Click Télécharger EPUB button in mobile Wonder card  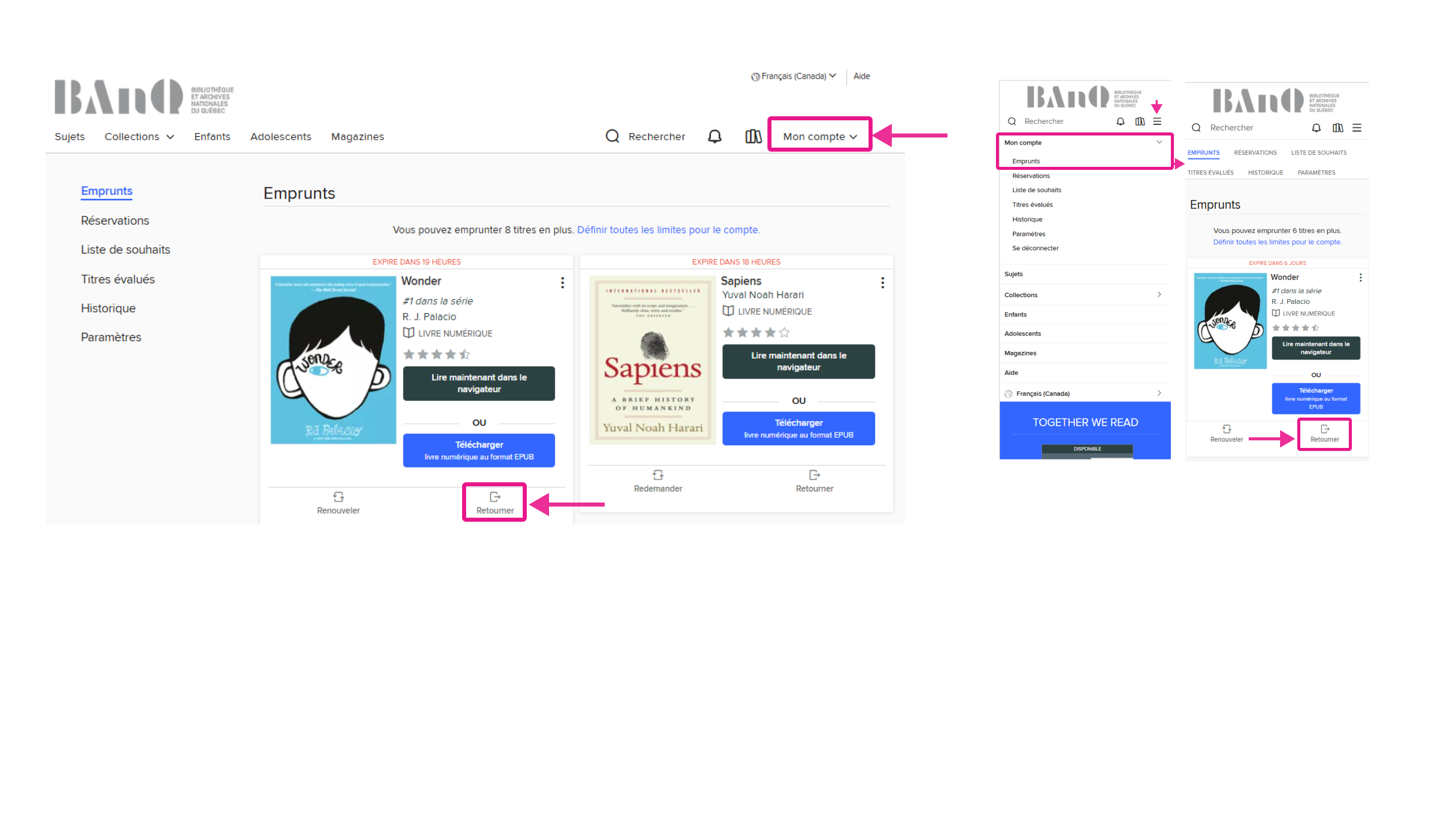(x=1315, y=398)
